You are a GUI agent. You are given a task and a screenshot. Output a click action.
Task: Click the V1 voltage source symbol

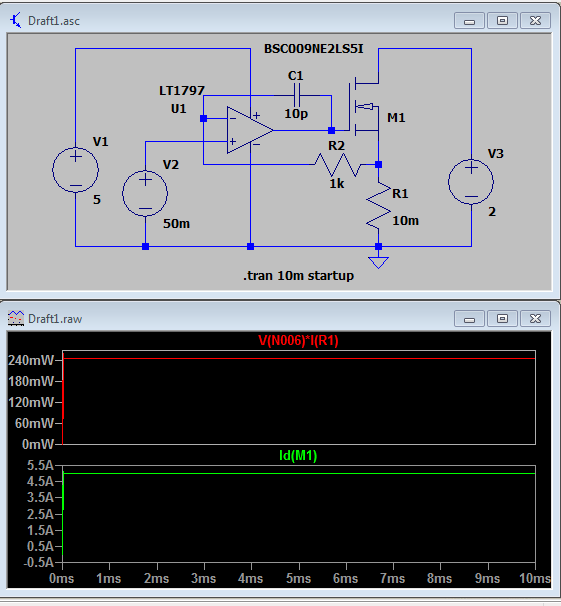(x=76, y=170)
